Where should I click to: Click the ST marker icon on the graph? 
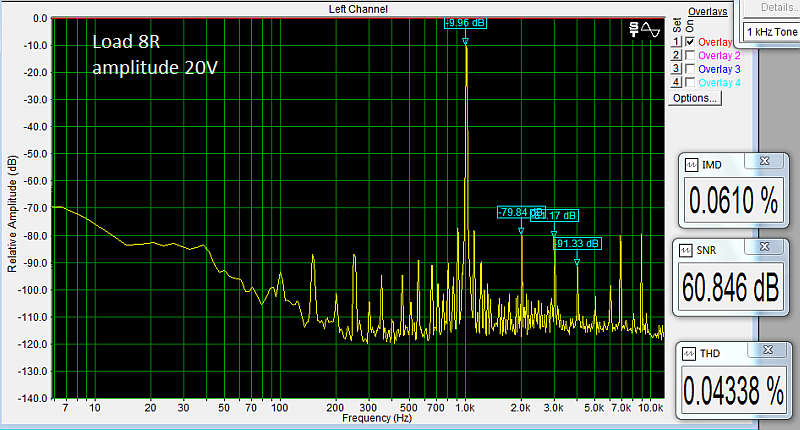(634, 30)
